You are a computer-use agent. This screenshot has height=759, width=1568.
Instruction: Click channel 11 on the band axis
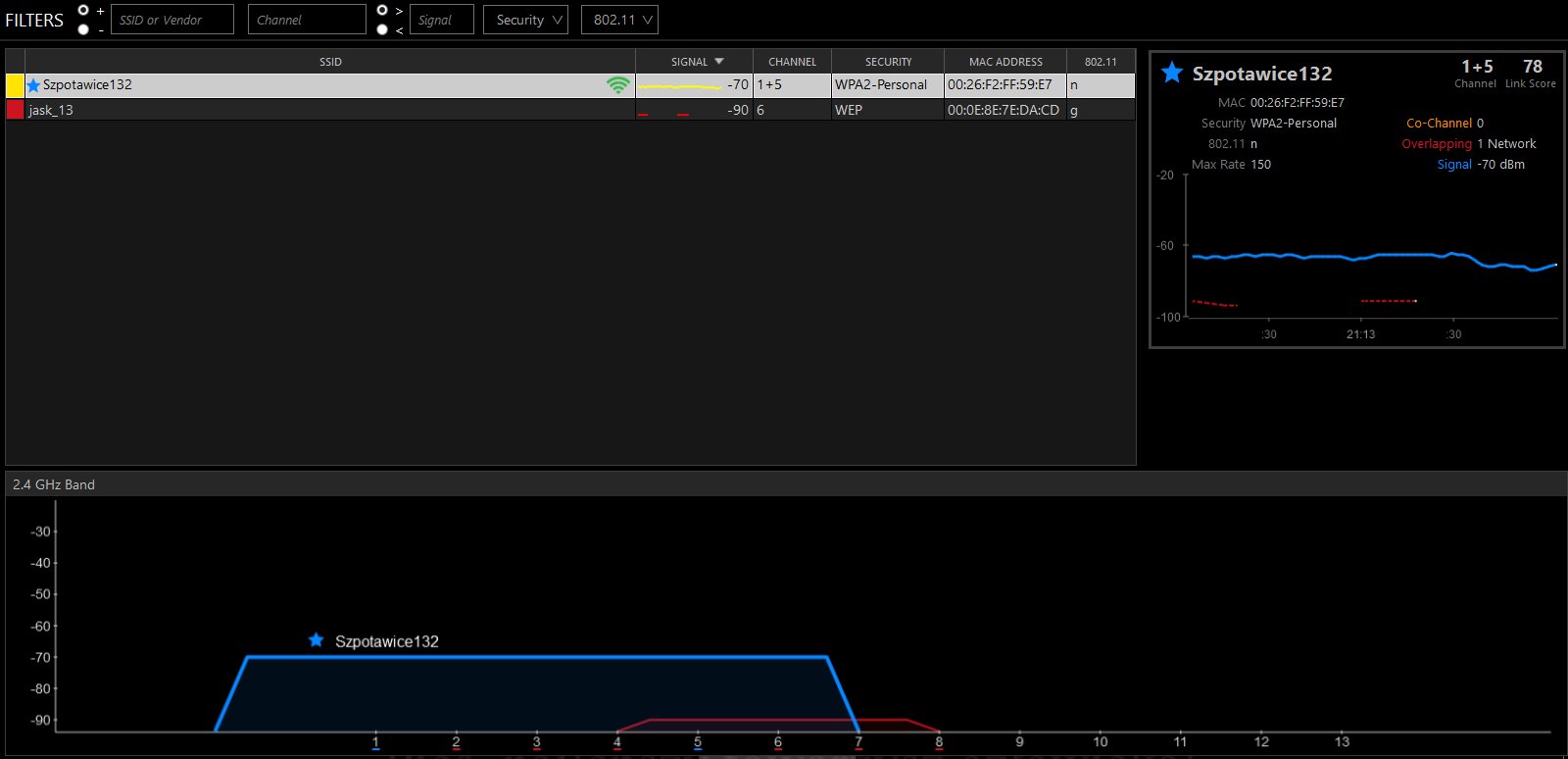click(1180, 742)
